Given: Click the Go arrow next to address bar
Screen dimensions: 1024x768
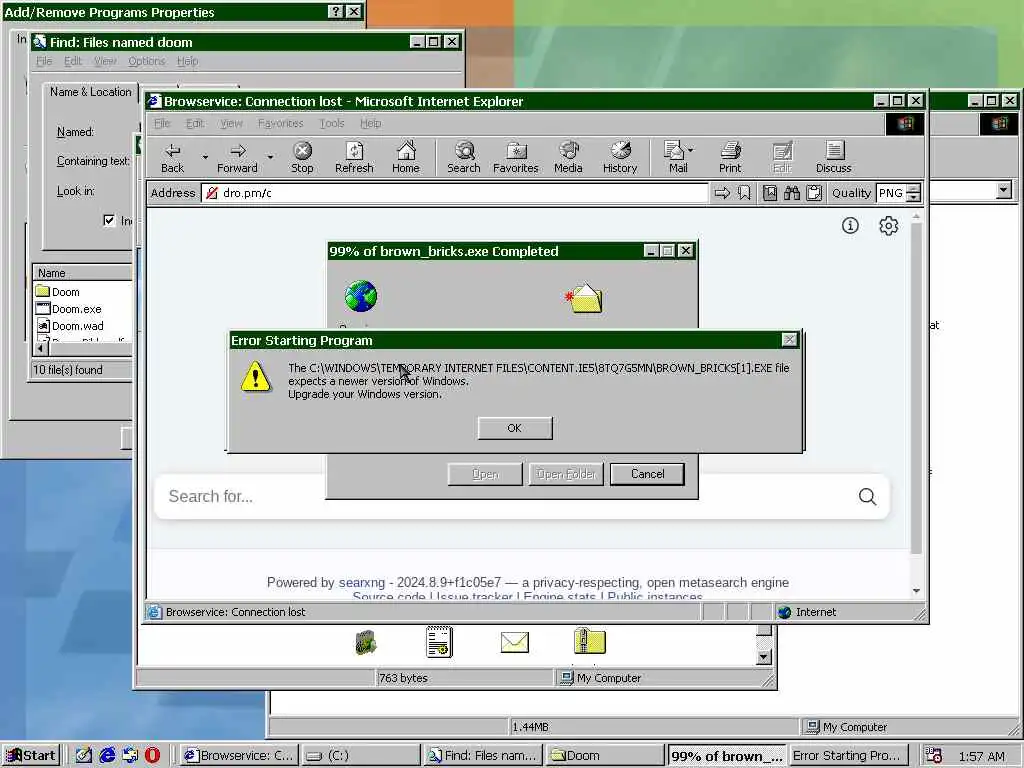Looking at the screenshot, I should pyautogui.click(x=722, y=193).
